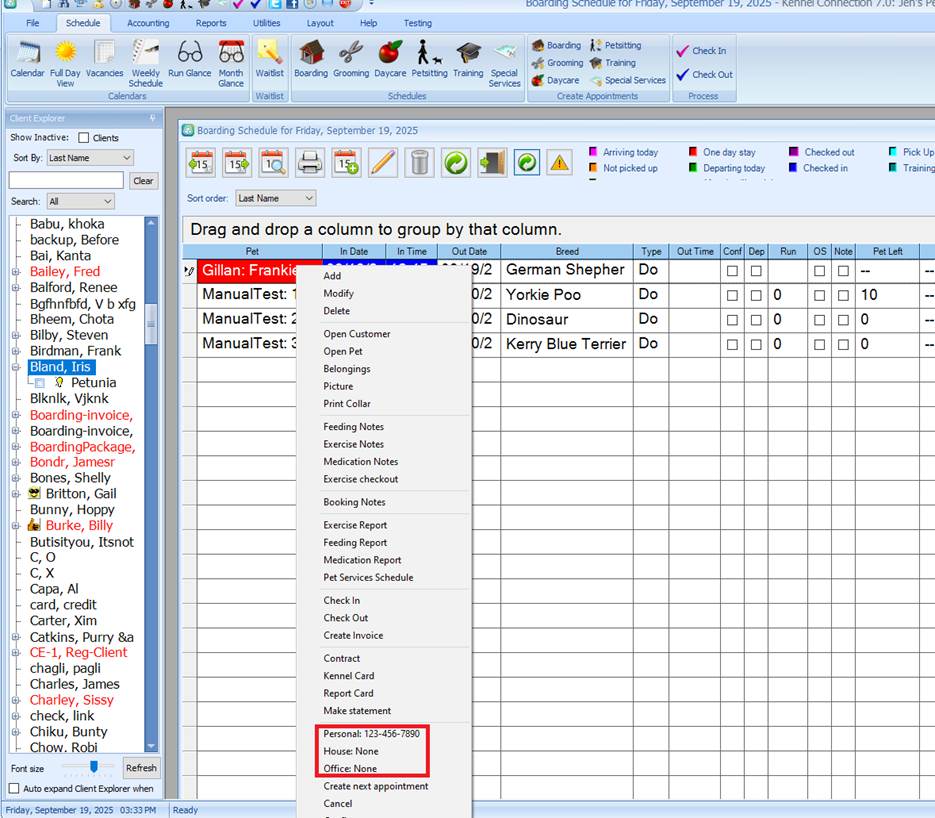Click the printer icon in boarding toolbar
Screen dimensions: 935x818
pyautogui.click(x=310, y=162)
